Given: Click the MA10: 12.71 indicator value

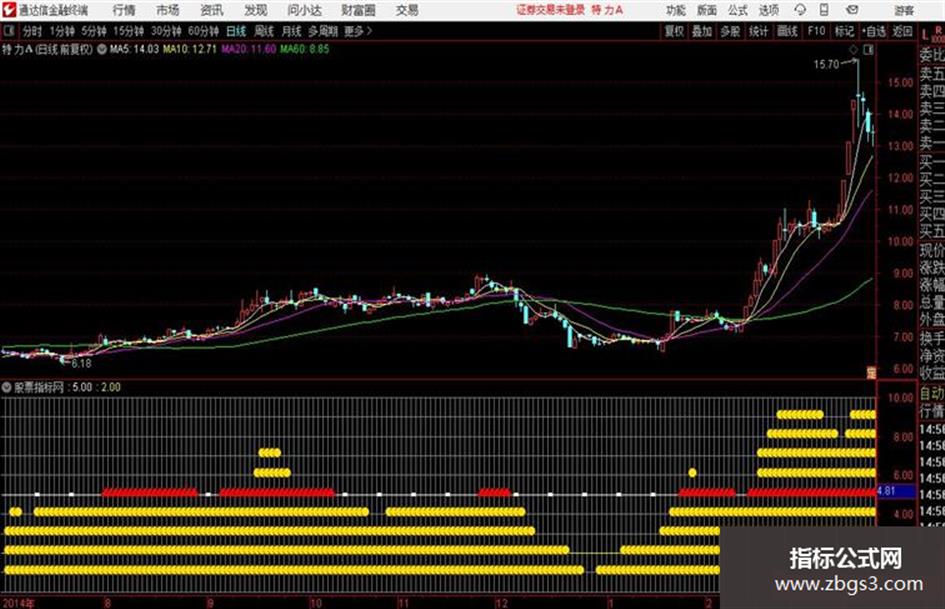Looking at the screenshot, I should pyautogui.click(x=190, y=49).
